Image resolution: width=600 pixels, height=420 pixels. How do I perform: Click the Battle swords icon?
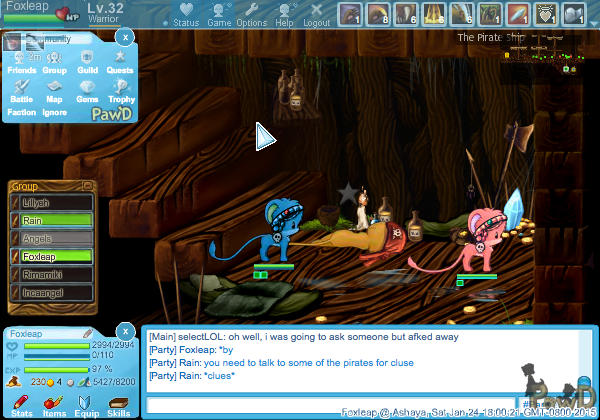click(x=21, y=92)
